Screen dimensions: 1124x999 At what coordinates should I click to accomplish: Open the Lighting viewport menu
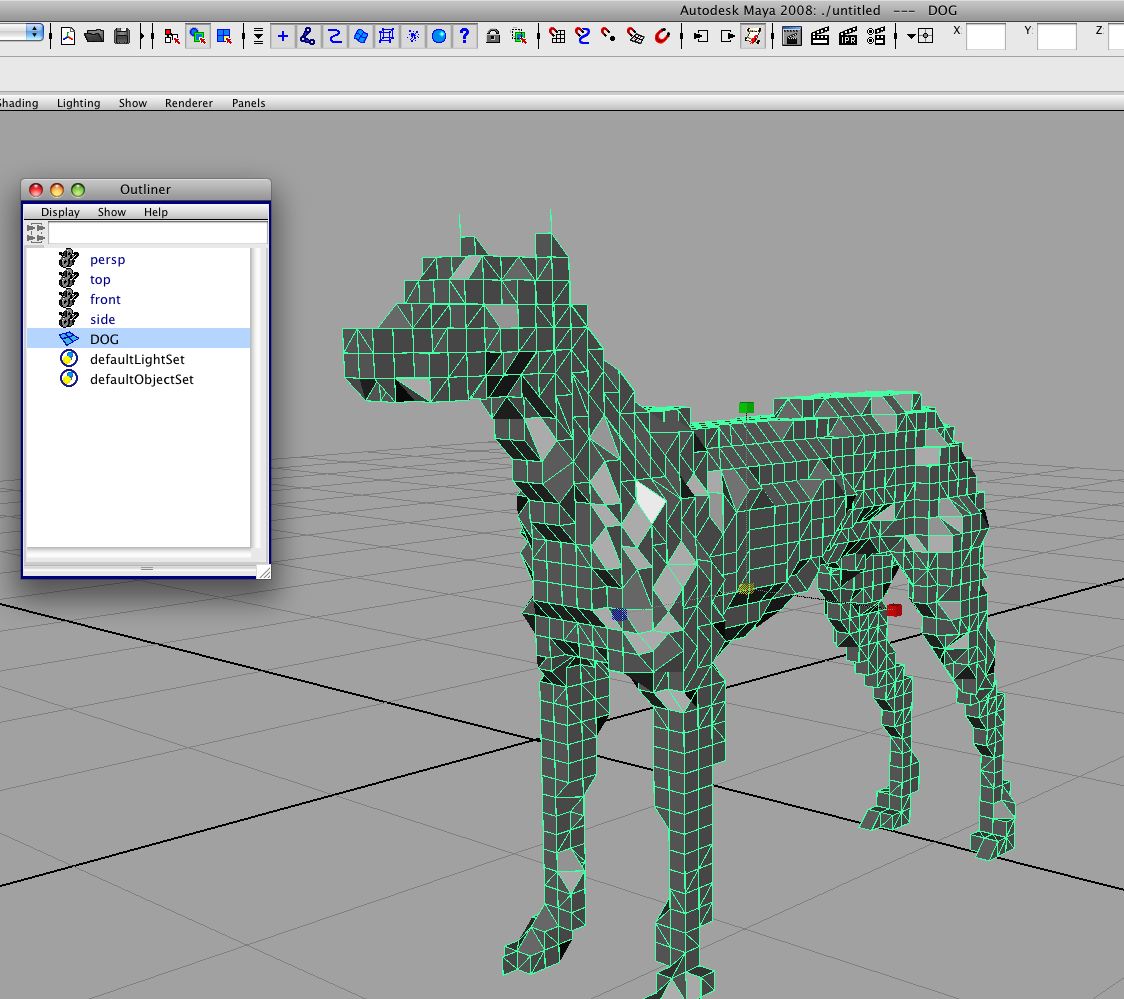tap(79, 103)
